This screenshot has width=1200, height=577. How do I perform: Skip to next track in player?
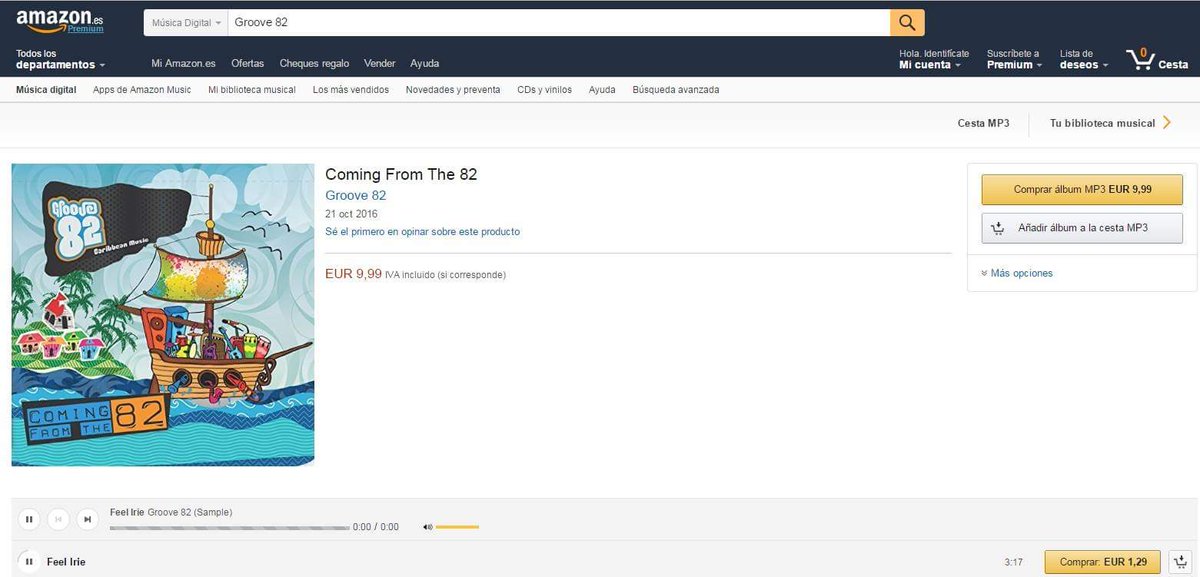pos(88,519)
